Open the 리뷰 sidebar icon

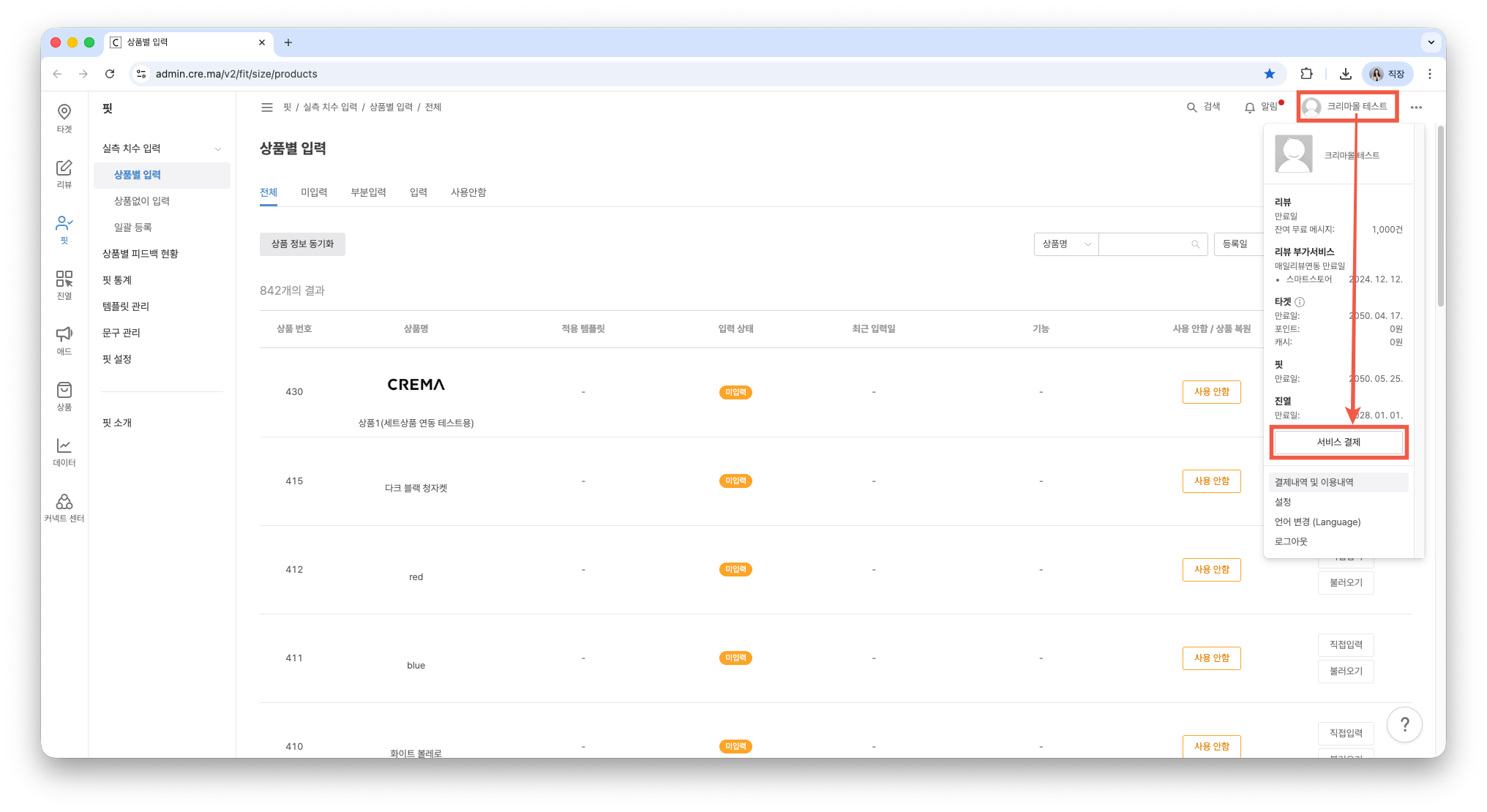(x=64, y=173)
